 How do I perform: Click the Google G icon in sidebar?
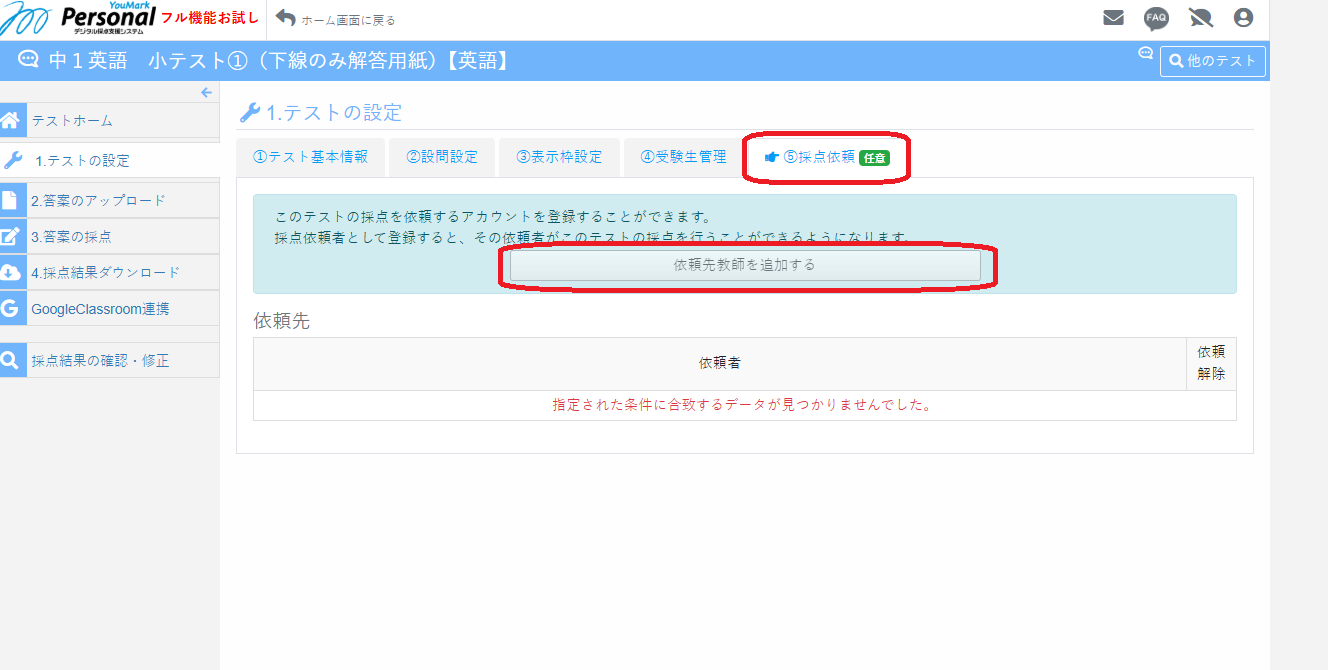click(x=11, y=309)
